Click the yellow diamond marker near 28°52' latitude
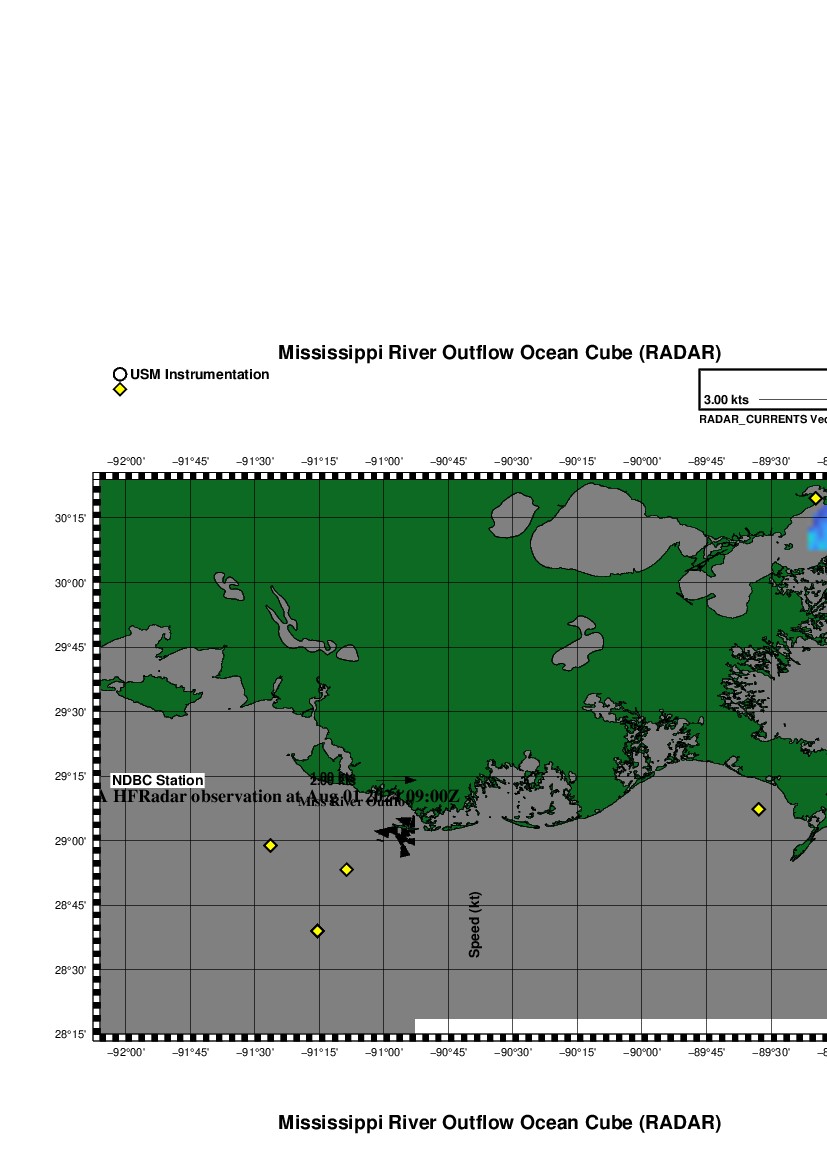 [x=346, y=869]
